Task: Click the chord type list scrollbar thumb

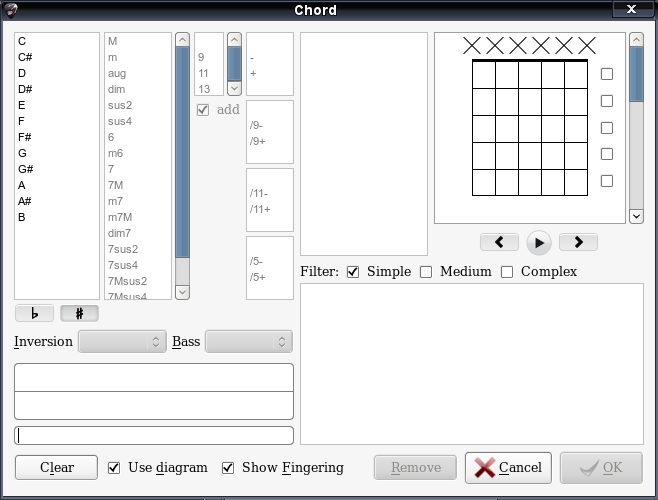Action: point(182,152)
